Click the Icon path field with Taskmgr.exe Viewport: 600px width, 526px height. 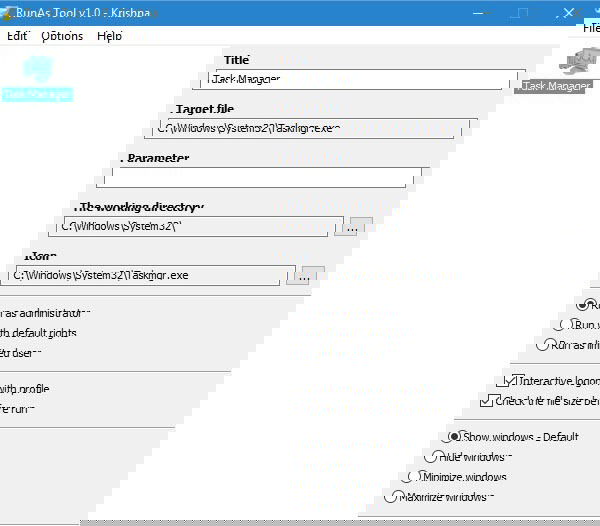[x=148, y=275]
